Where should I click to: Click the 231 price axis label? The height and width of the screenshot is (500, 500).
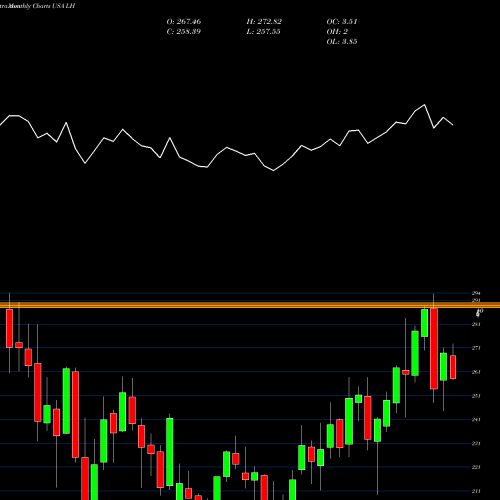476,444
